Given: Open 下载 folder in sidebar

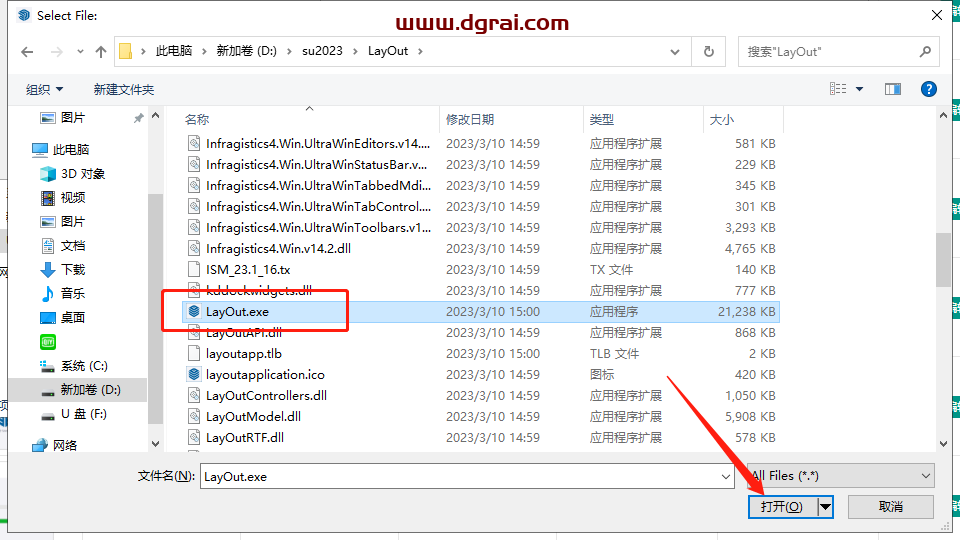Looking at the screenshot, I should pos(62,270).
